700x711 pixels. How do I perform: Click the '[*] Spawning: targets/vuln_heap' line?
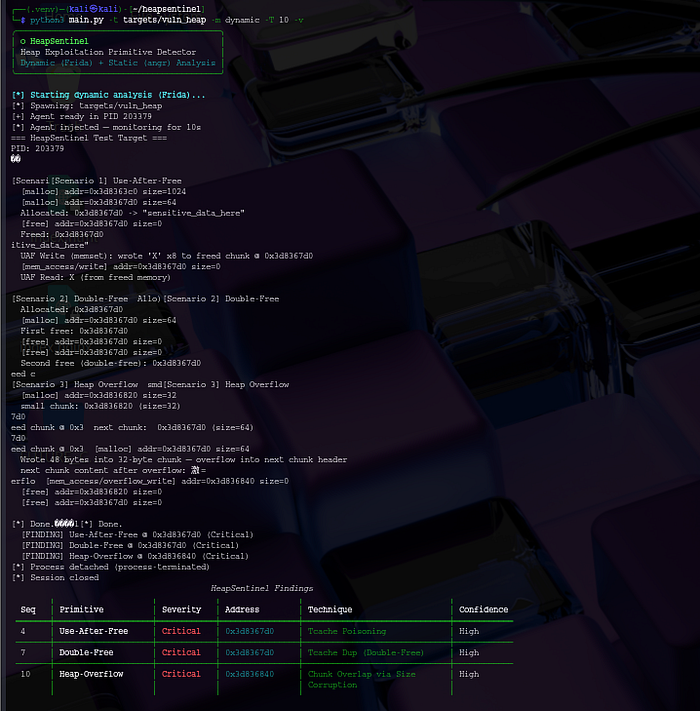click(87, 106)
